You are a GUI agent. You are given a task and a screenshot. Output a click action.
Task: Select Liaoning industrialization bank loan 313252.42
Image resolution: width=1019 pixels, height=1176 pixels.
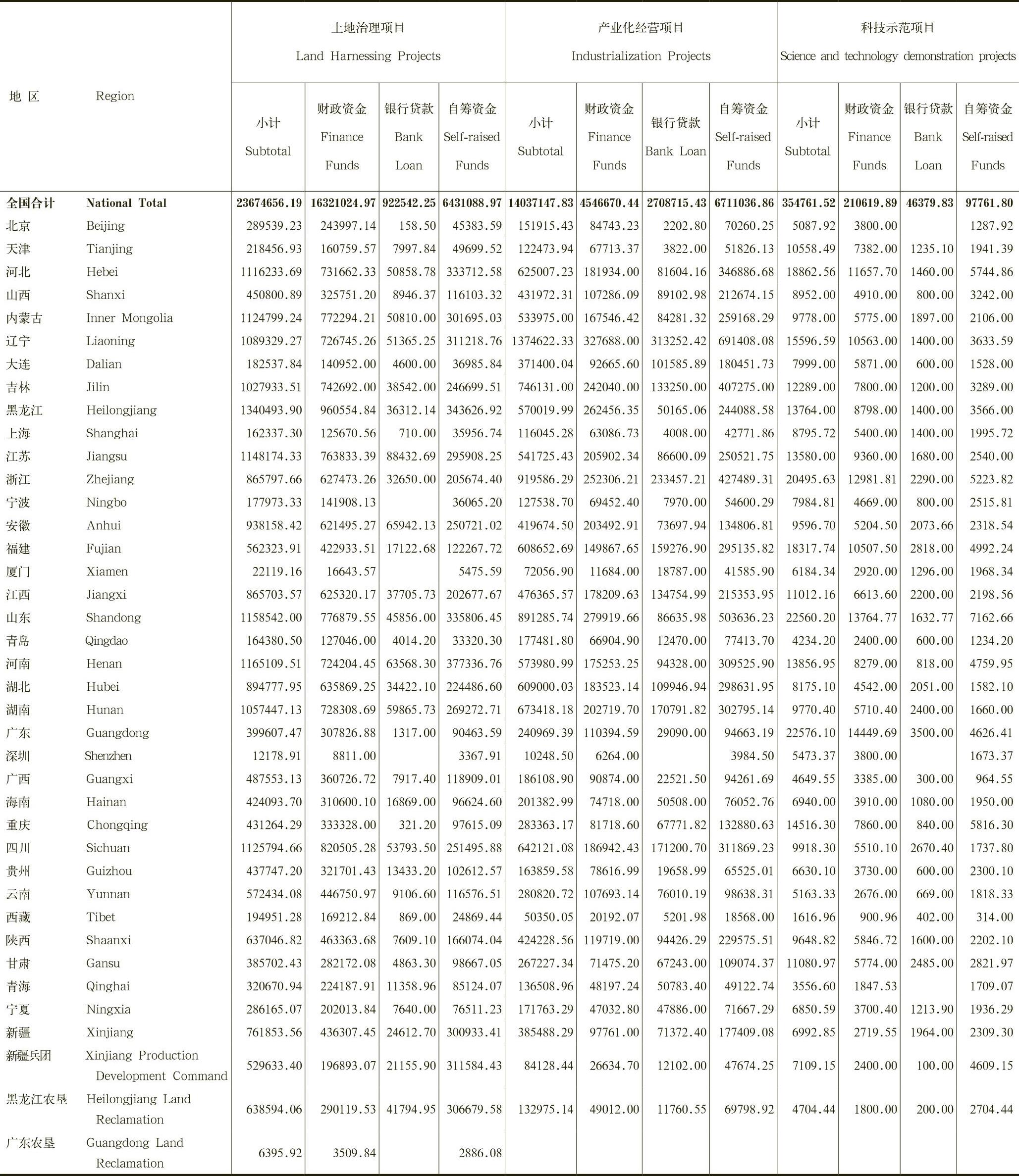click(678, 341)
